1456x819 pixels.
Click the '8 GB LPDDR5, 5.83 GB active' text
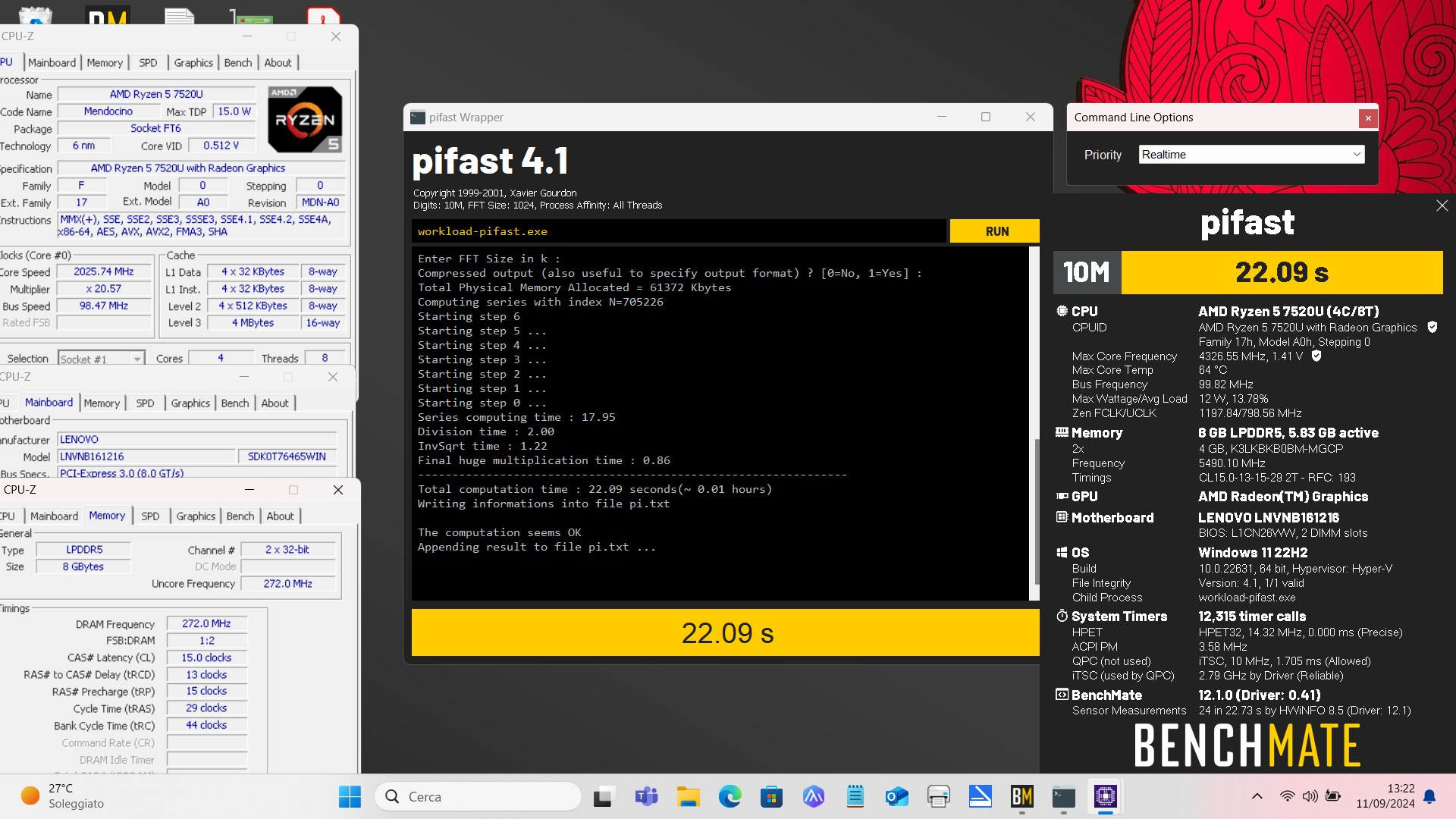1288,433
